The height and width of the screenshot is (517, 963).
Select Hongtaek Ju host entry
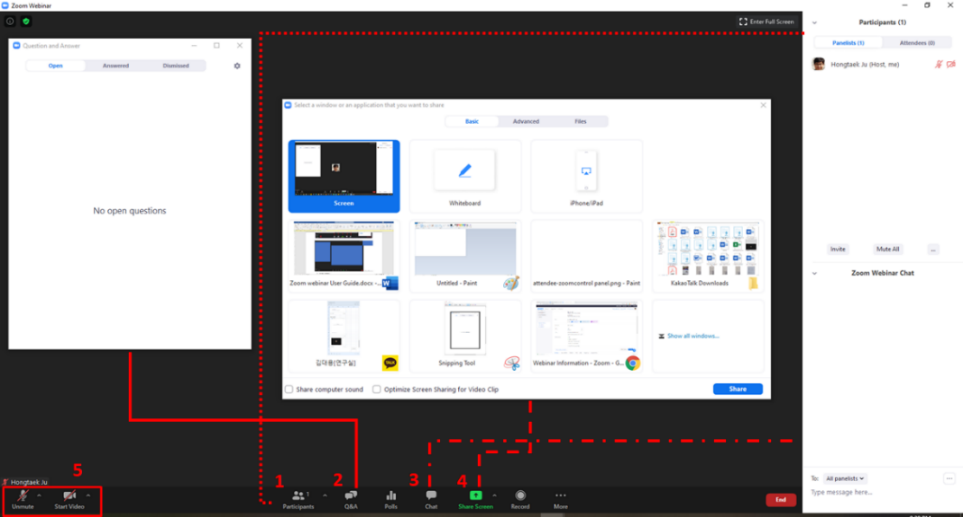point(883,64)
